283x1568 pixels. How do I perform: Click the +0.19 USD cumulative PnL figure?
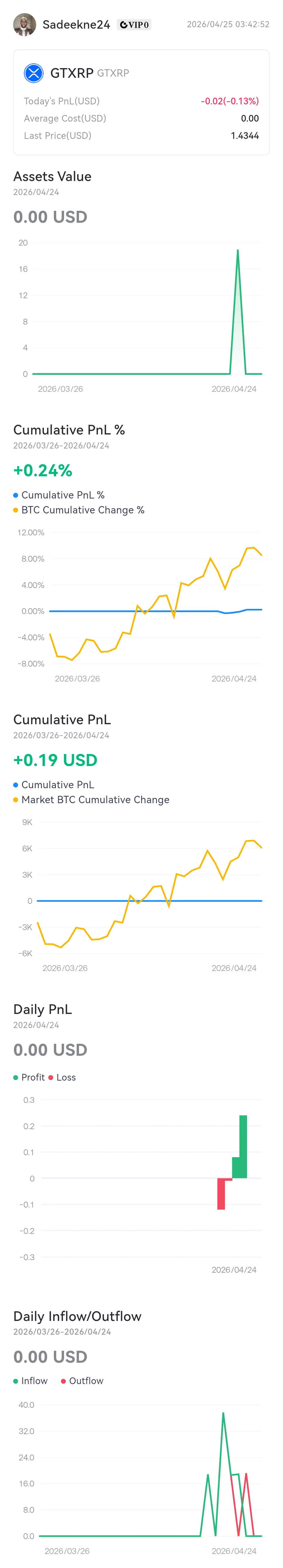tap(55, 760)
